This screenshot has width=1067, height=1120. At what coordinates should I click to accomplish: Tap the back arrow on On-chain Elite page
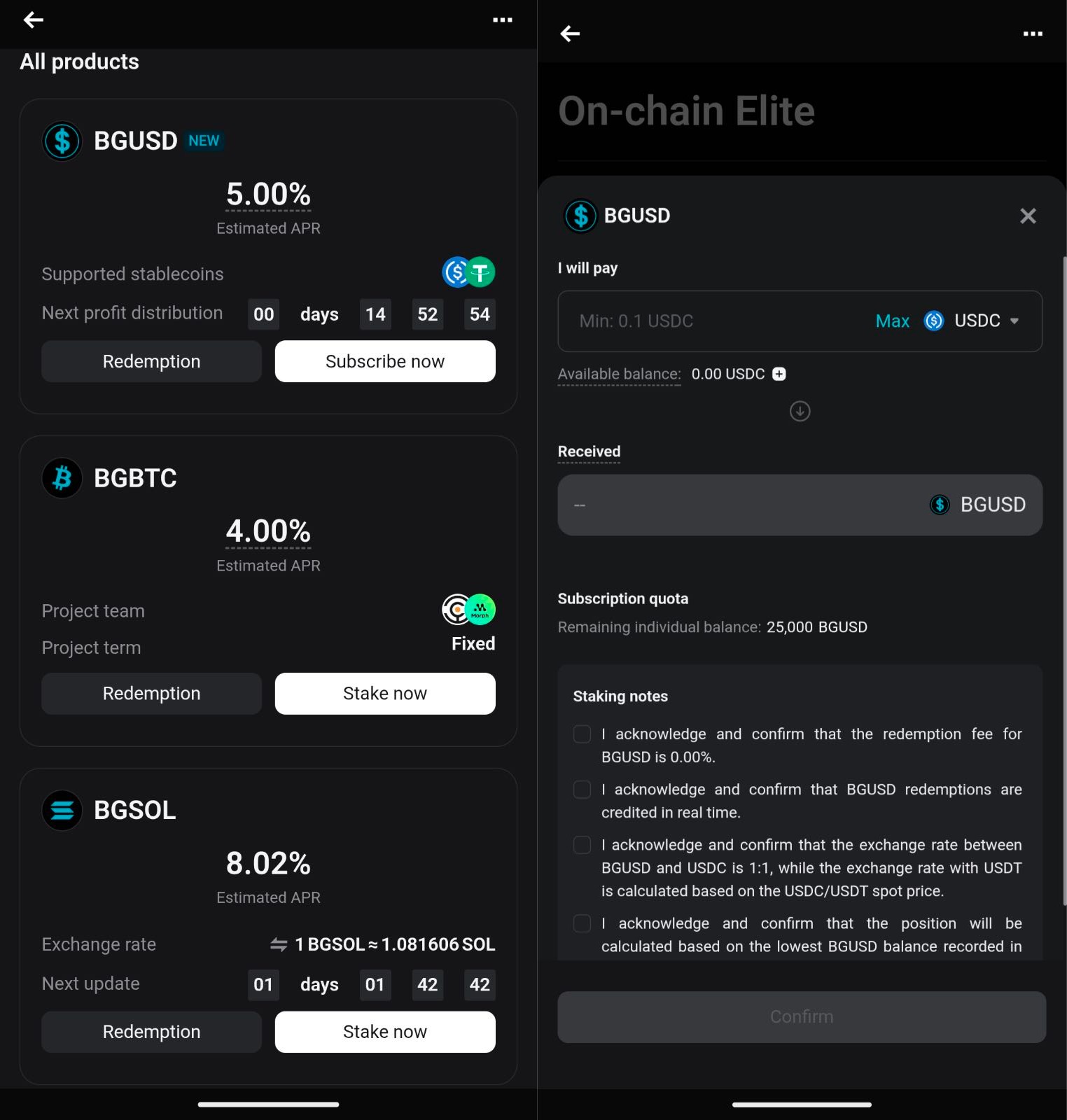point(570,34)
